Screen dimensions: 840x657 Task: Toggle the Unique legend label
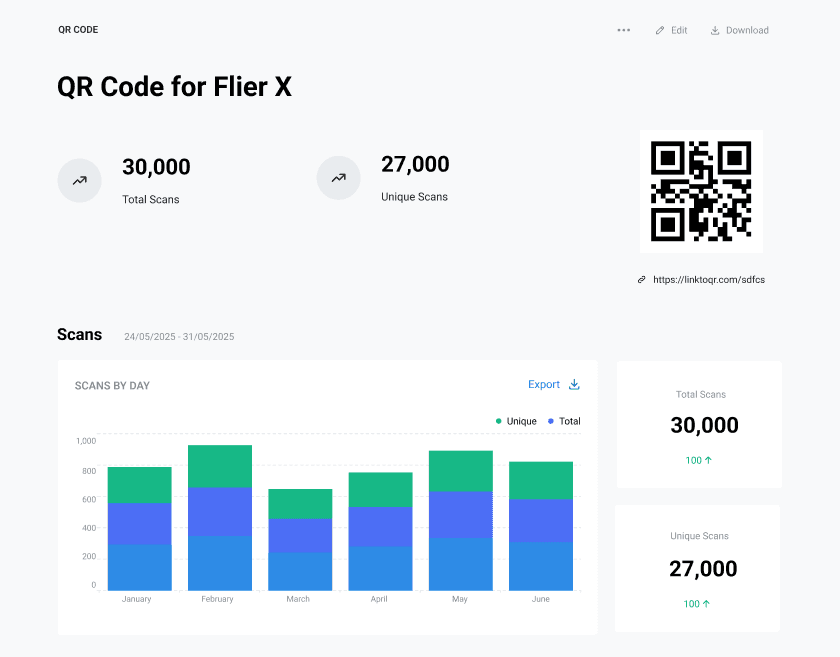[521, 421]
